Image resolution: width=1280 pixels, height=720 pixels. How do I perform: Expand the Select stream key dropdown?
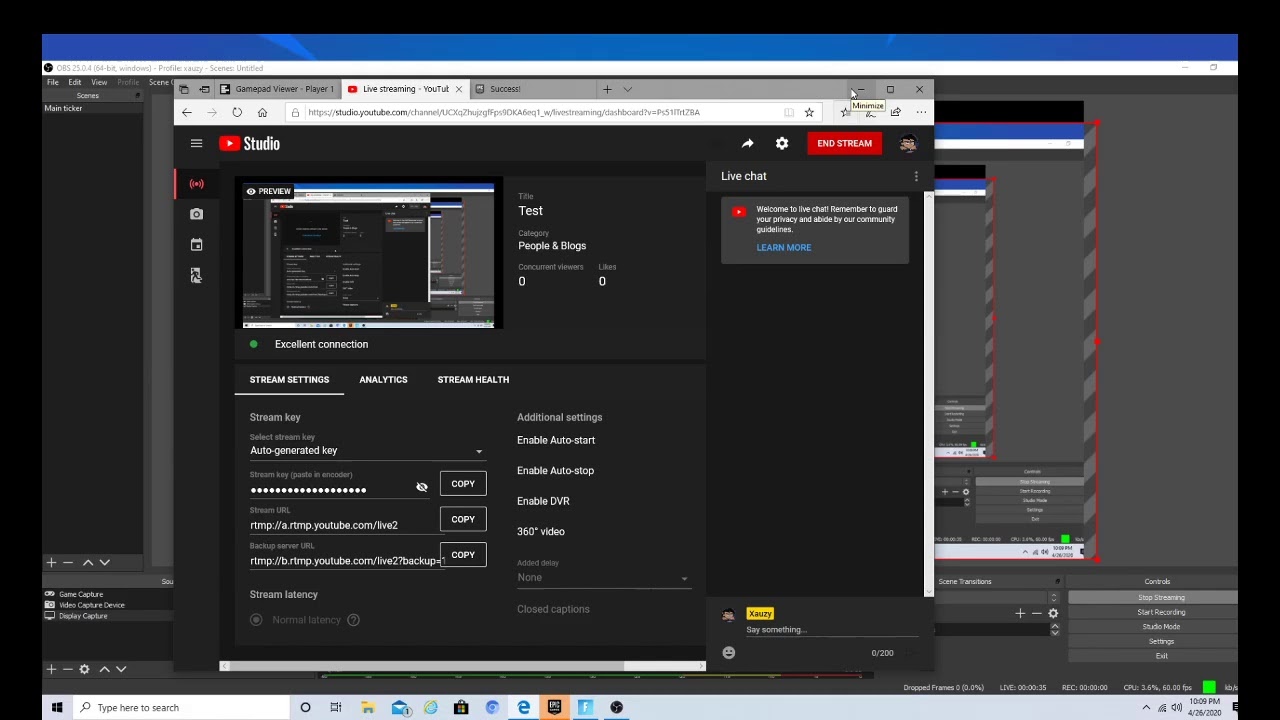tap(367, 451)
